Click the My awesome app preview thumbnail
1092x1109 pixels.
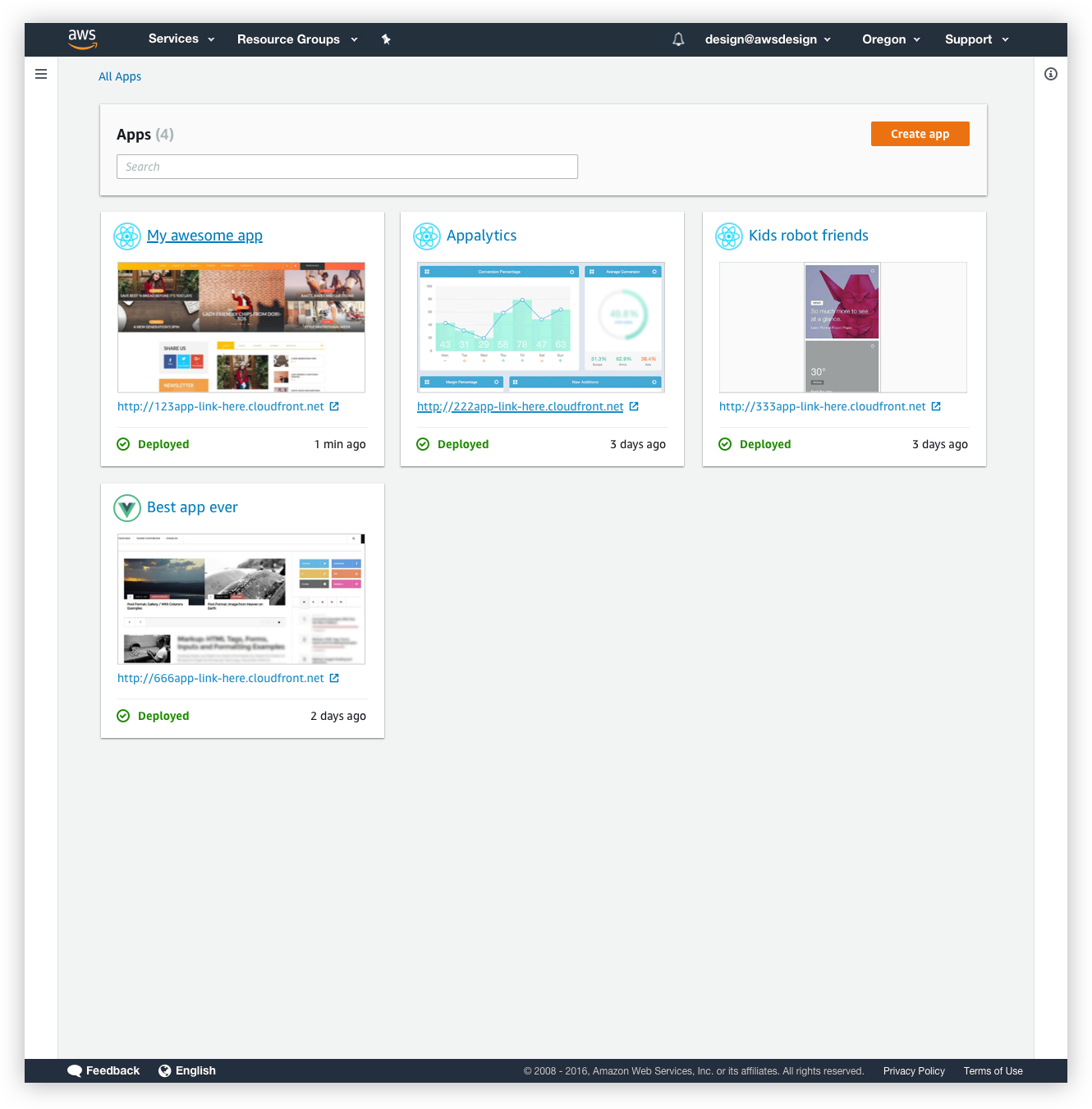tap(241, 328)
